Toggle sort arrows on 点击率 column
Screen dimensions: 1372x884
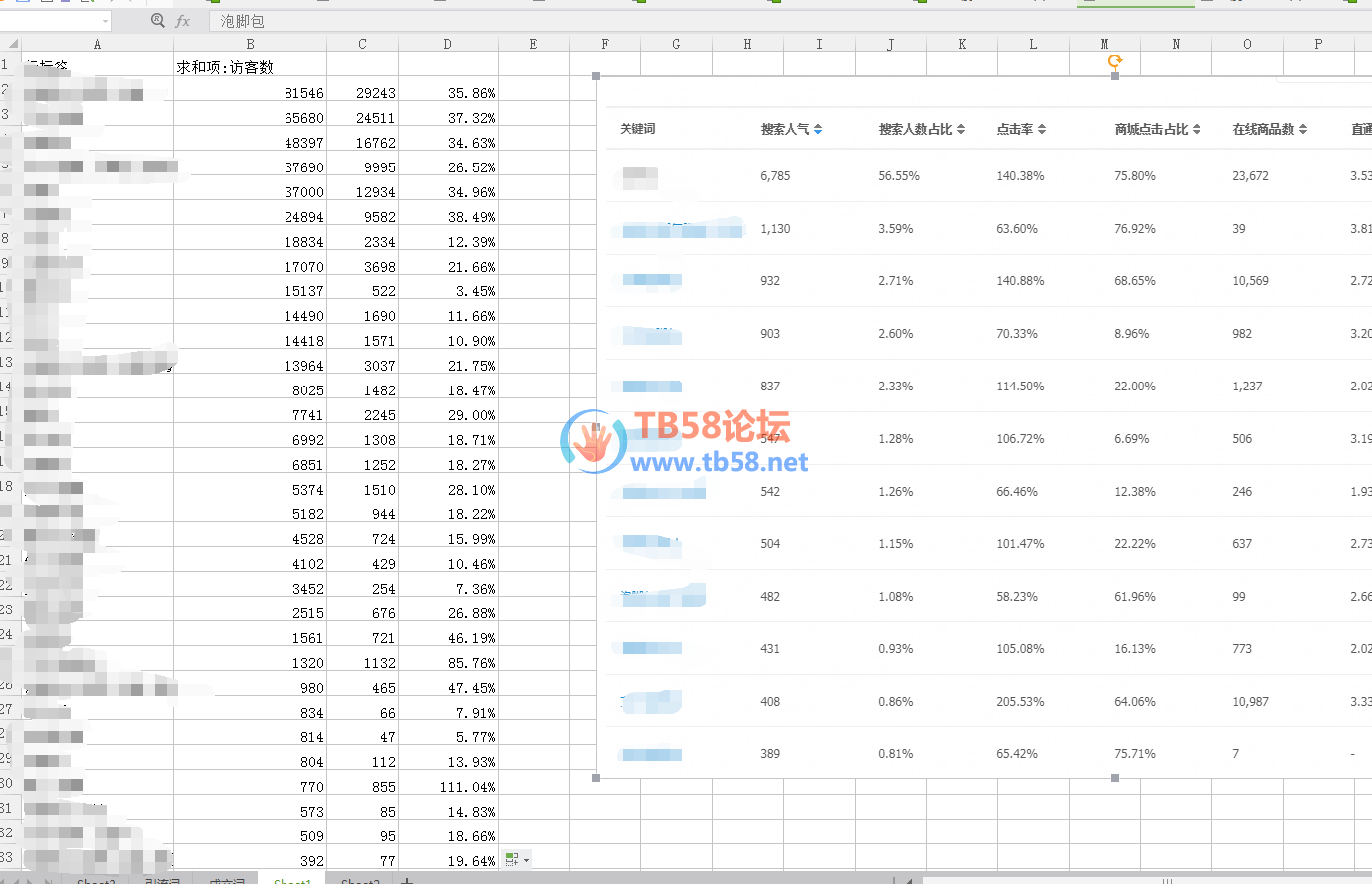1042,129
